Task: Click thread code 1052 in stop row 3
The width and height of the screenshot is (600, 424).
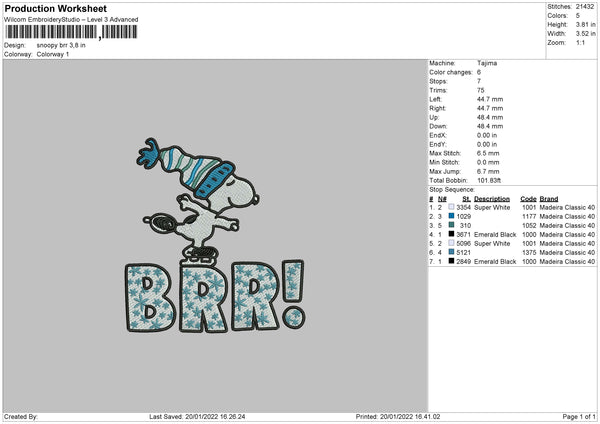Action: tap(529, 225)
